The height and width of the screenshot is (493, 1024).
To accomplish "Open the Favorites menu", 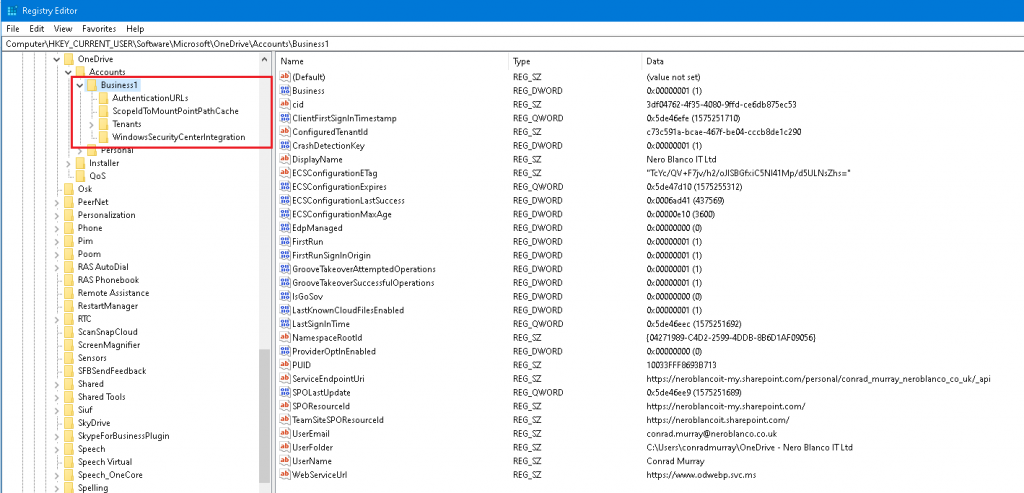I will pos(99,29).
